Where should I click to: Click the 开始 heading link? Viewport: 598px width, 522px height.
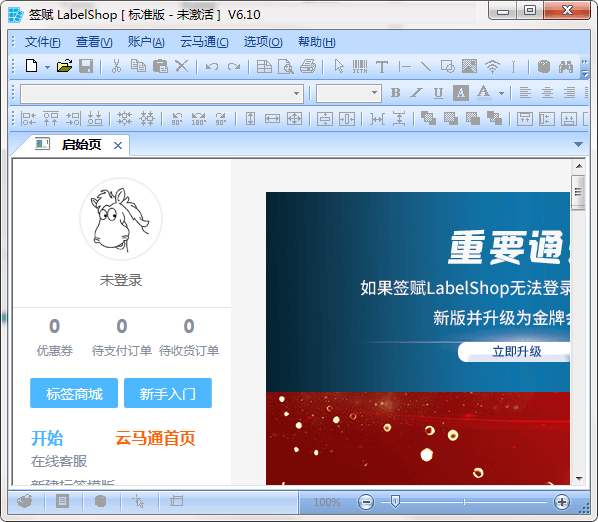tap(47, 438)
